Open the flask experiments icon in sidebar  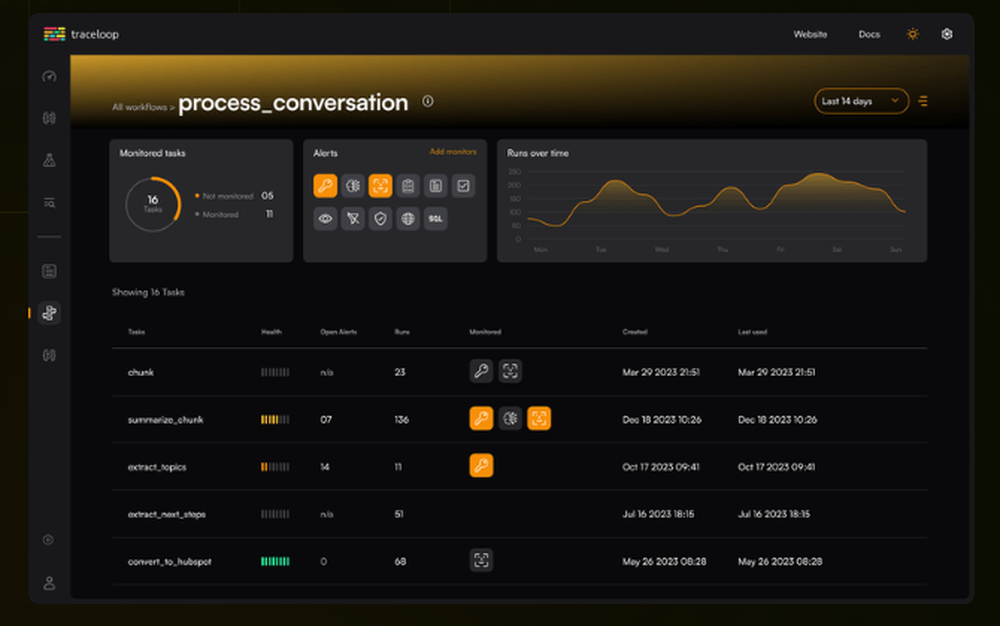point(49,160)
